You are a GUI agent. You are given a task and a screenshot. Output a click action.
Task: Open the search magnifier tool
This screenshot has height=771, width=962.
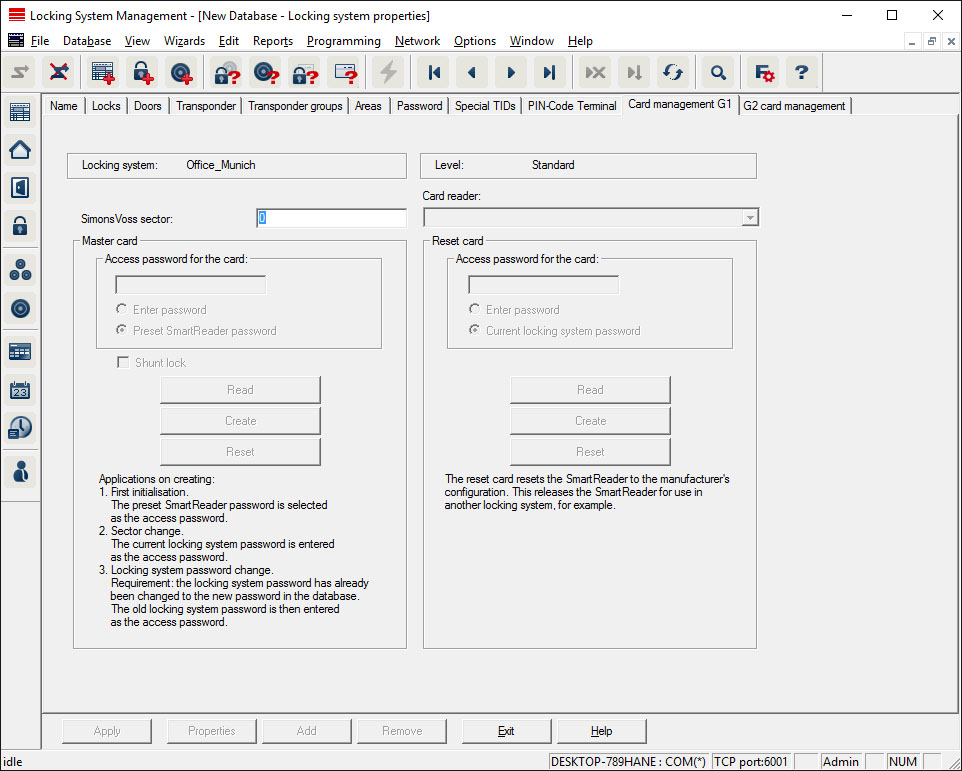(x=718, y=72)
